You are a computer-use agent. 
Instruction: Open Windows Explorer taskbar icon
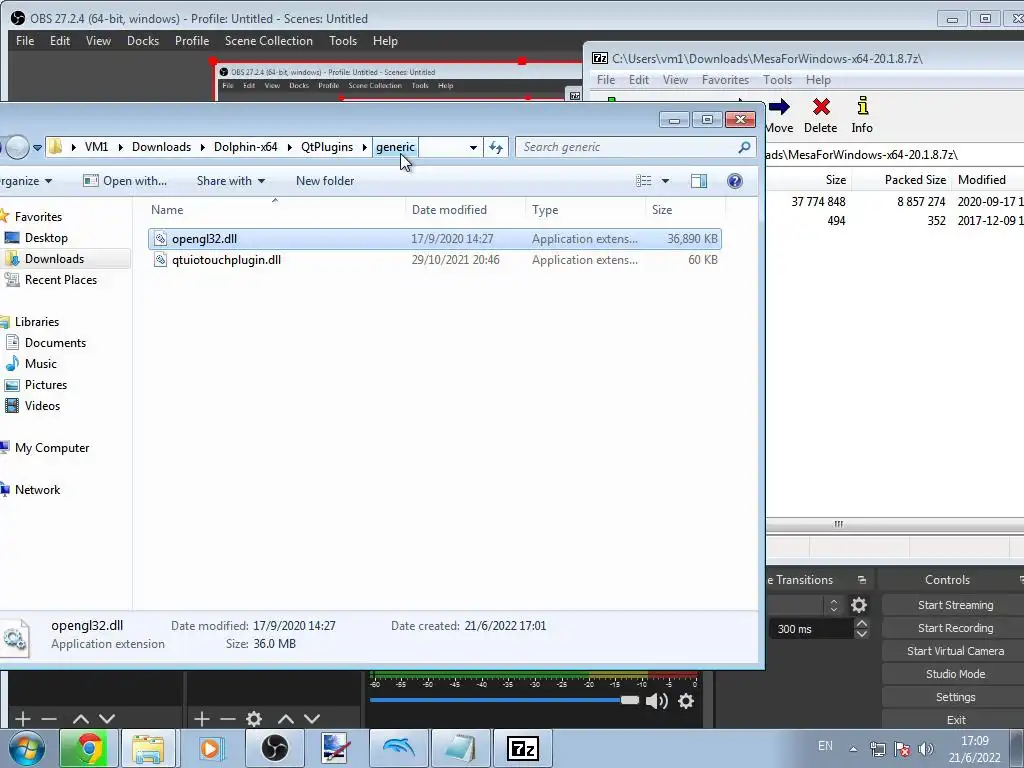tap(148, 748)
